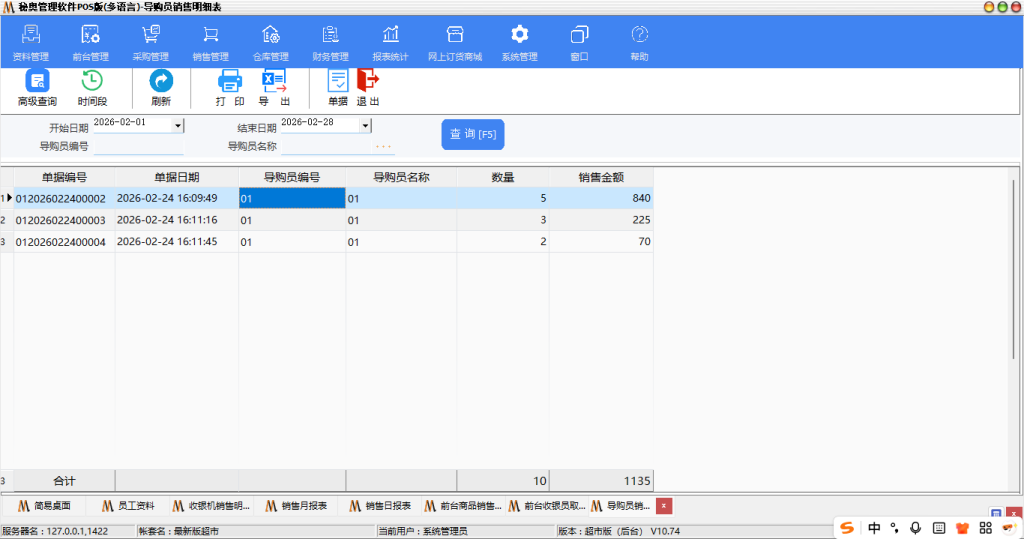Expand the 开始日期 date dropdown
This screenshot has width=1024, height=539.
pos(178,125)
